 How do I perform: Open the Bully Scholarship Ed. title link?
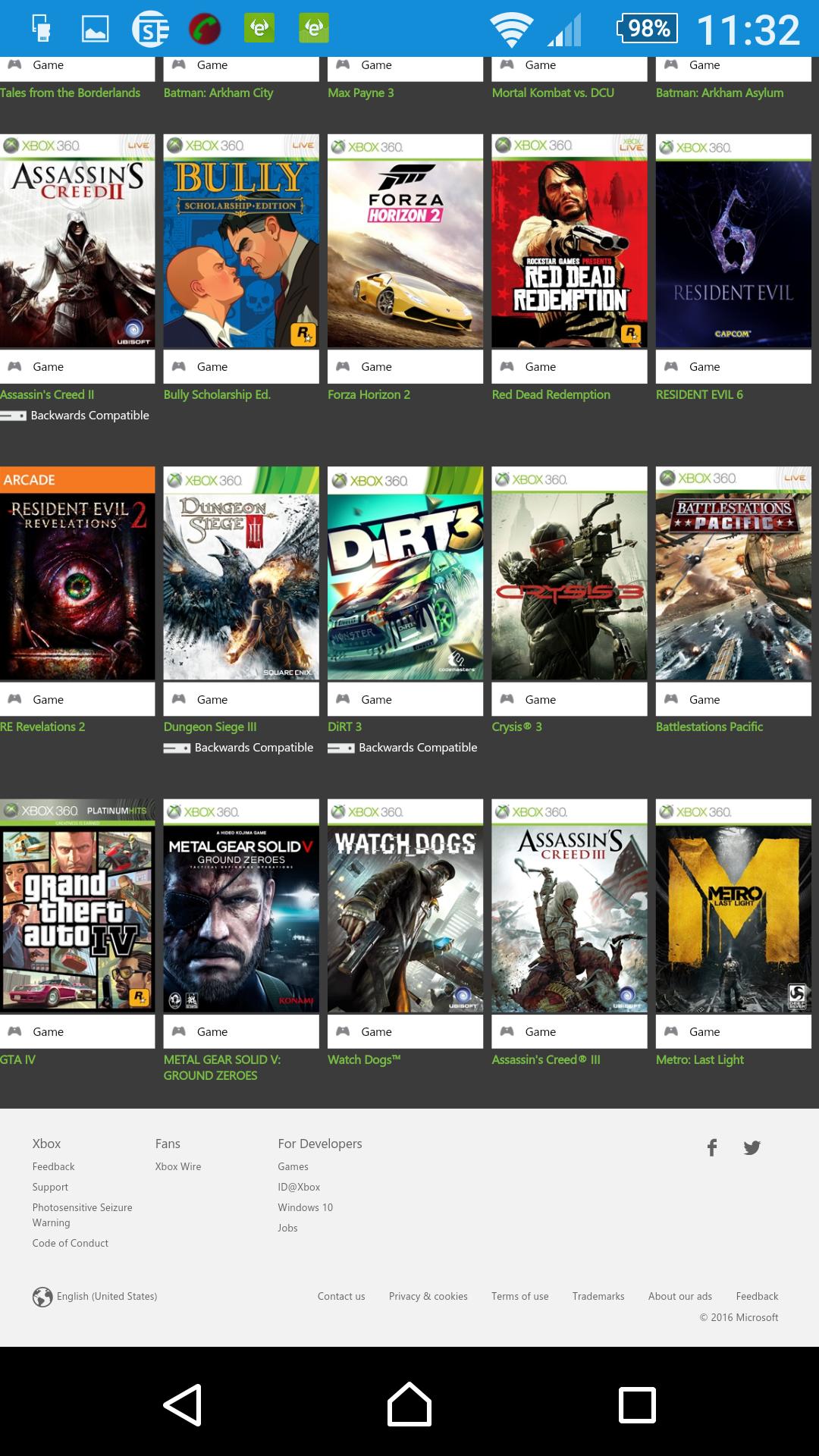(217, 394)
